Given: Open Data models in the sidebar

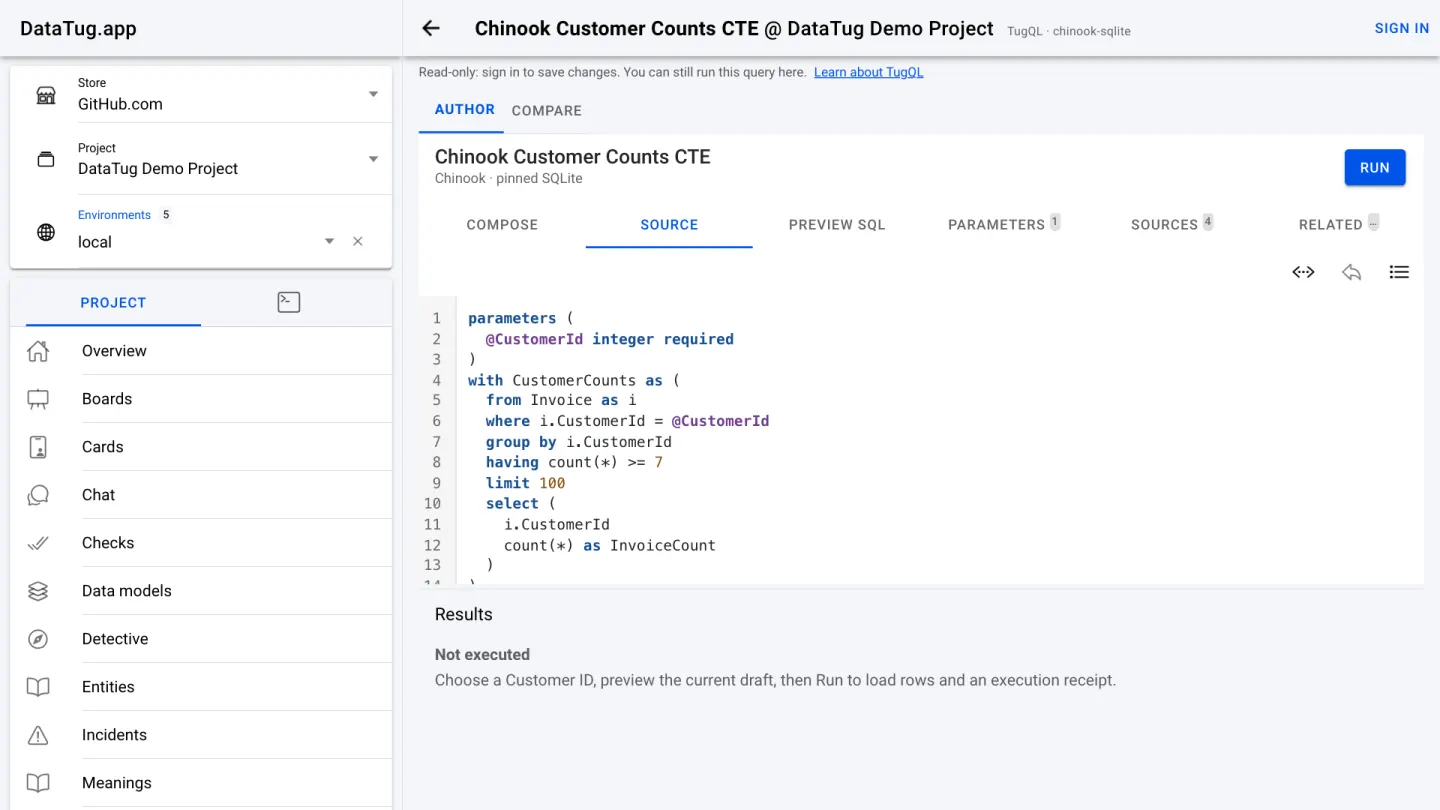Looking at the screenshot, I should 201,591.
